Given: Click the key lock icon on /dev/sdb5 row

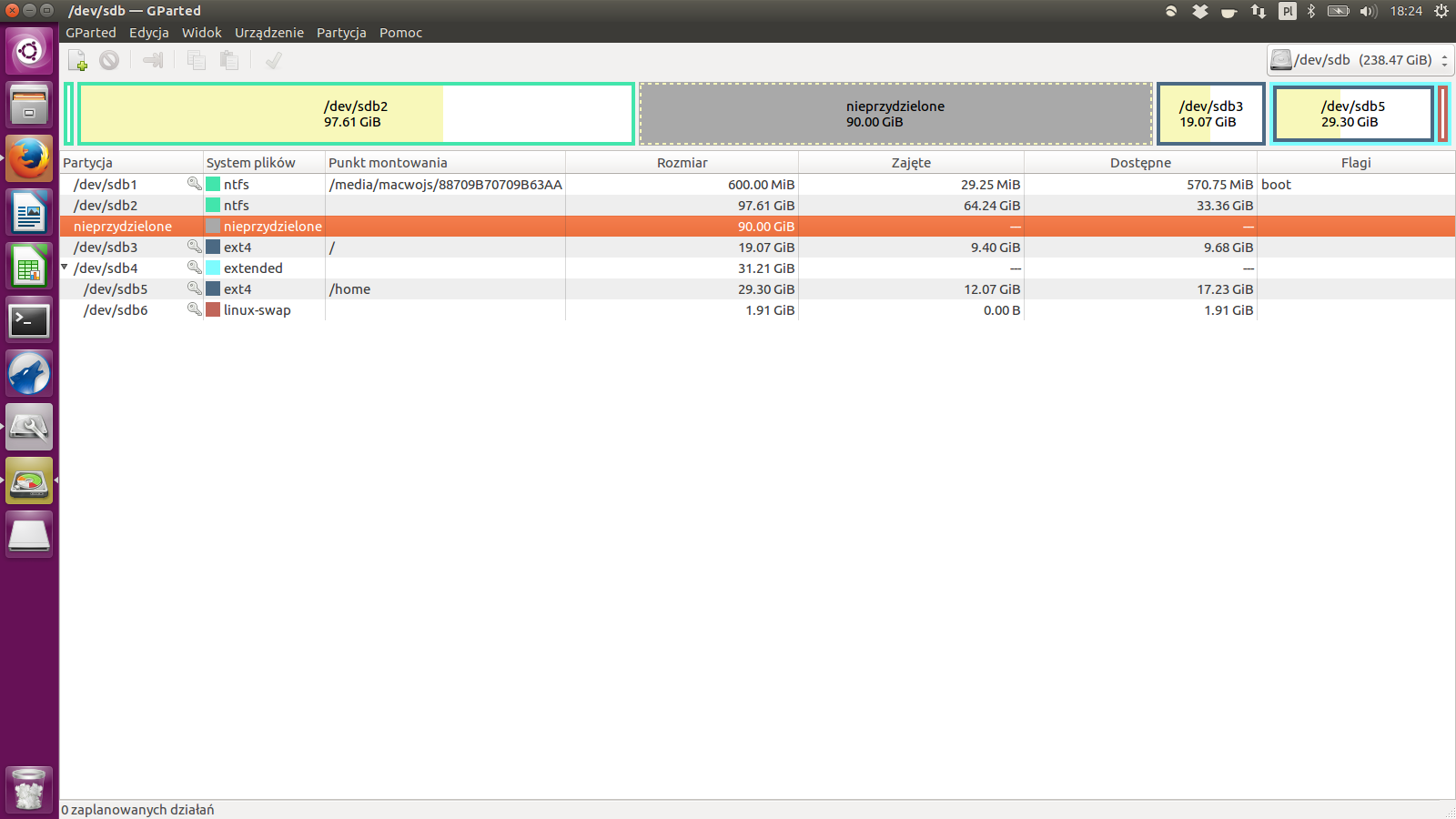Looking at the screenshot, I should (x=194, y=288).
